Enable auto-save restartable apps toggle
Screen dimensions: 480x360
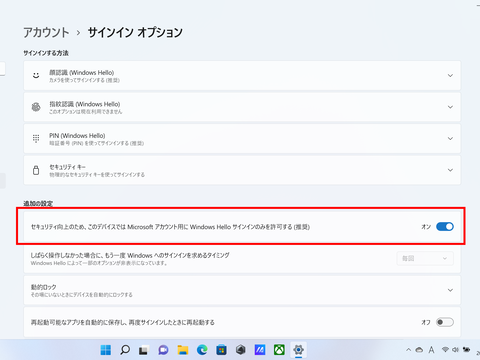pyautogui.click(x=445, y=322)
